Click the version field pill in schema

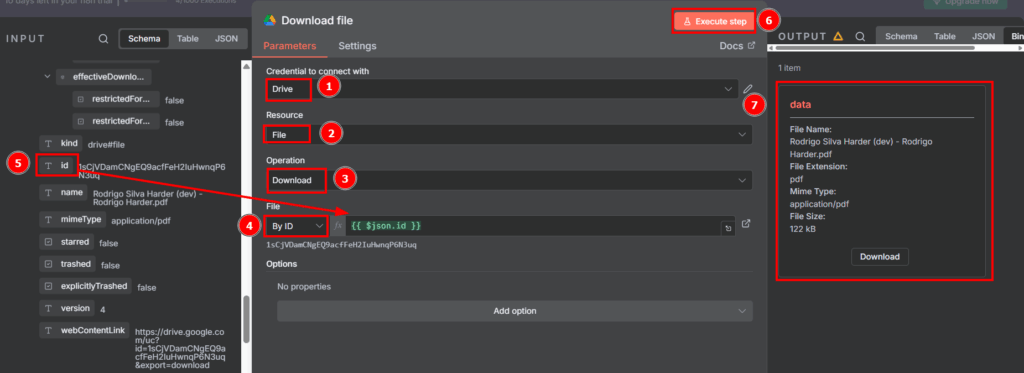(67, 308)
